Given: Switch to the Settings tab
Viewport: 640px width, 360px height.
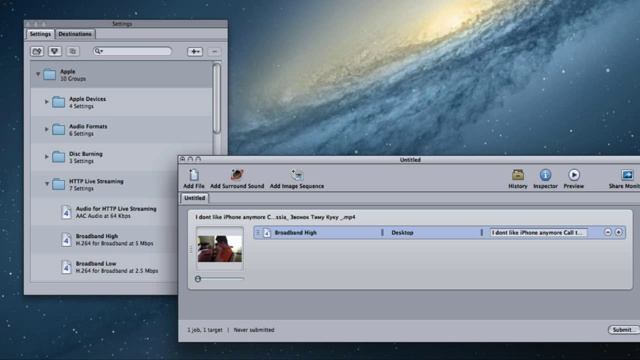Looking at the screenshot, I should [40, 34].
